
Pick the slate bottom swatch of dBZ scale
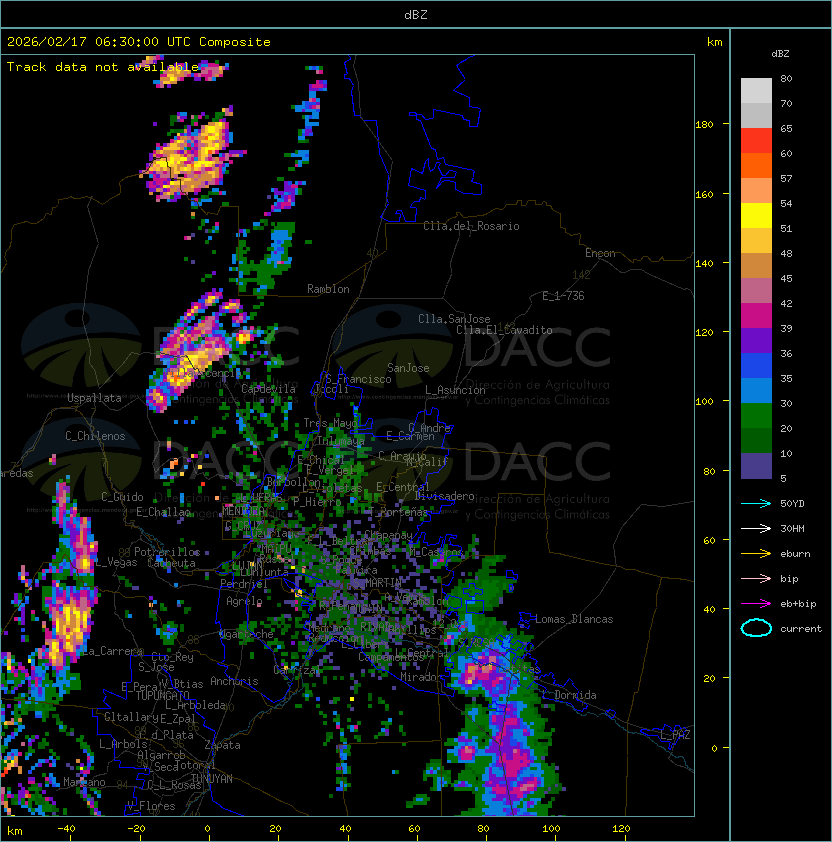coord(756,466)
